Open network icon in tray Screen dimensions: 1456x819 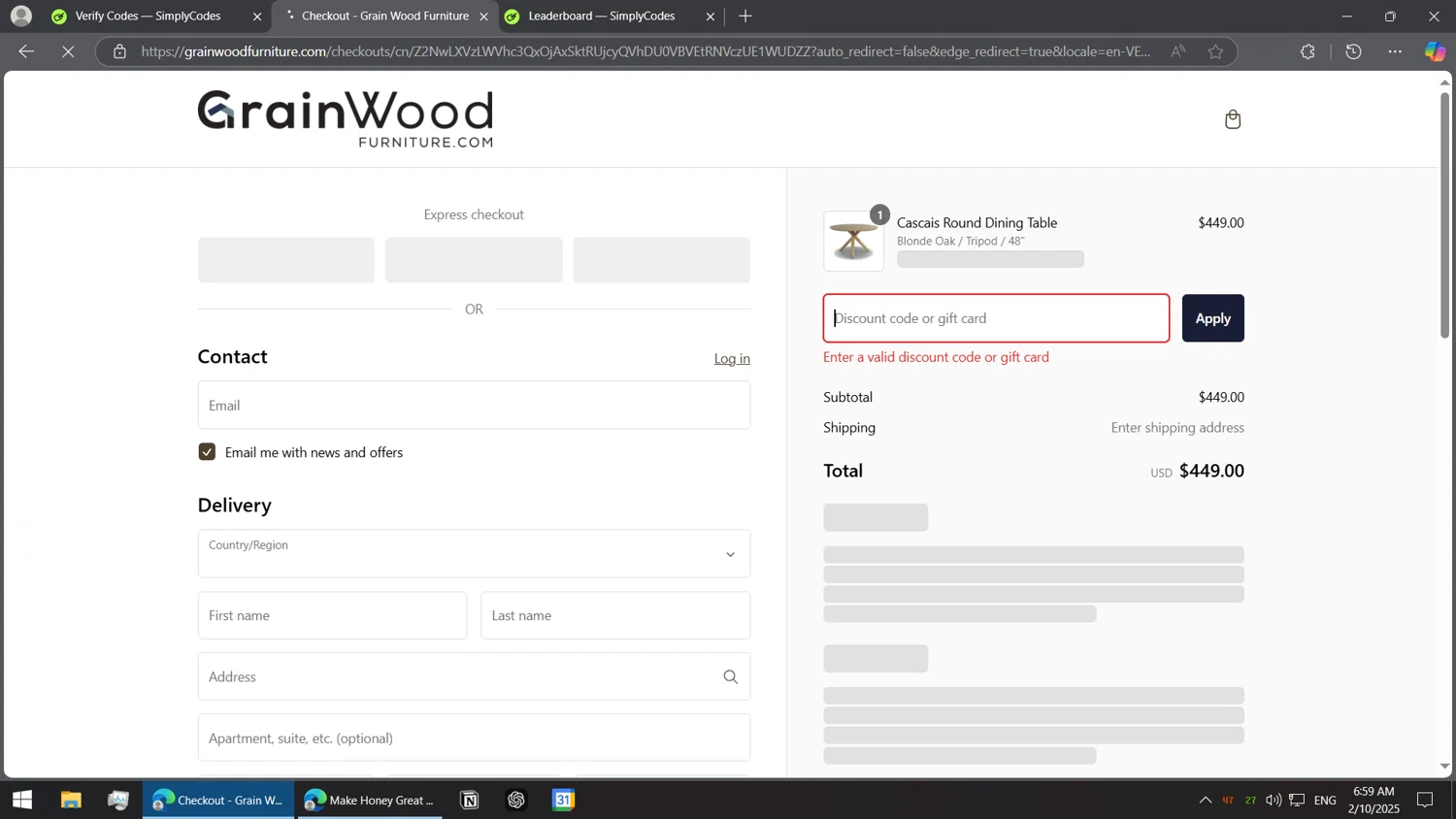click(1297, 800)
